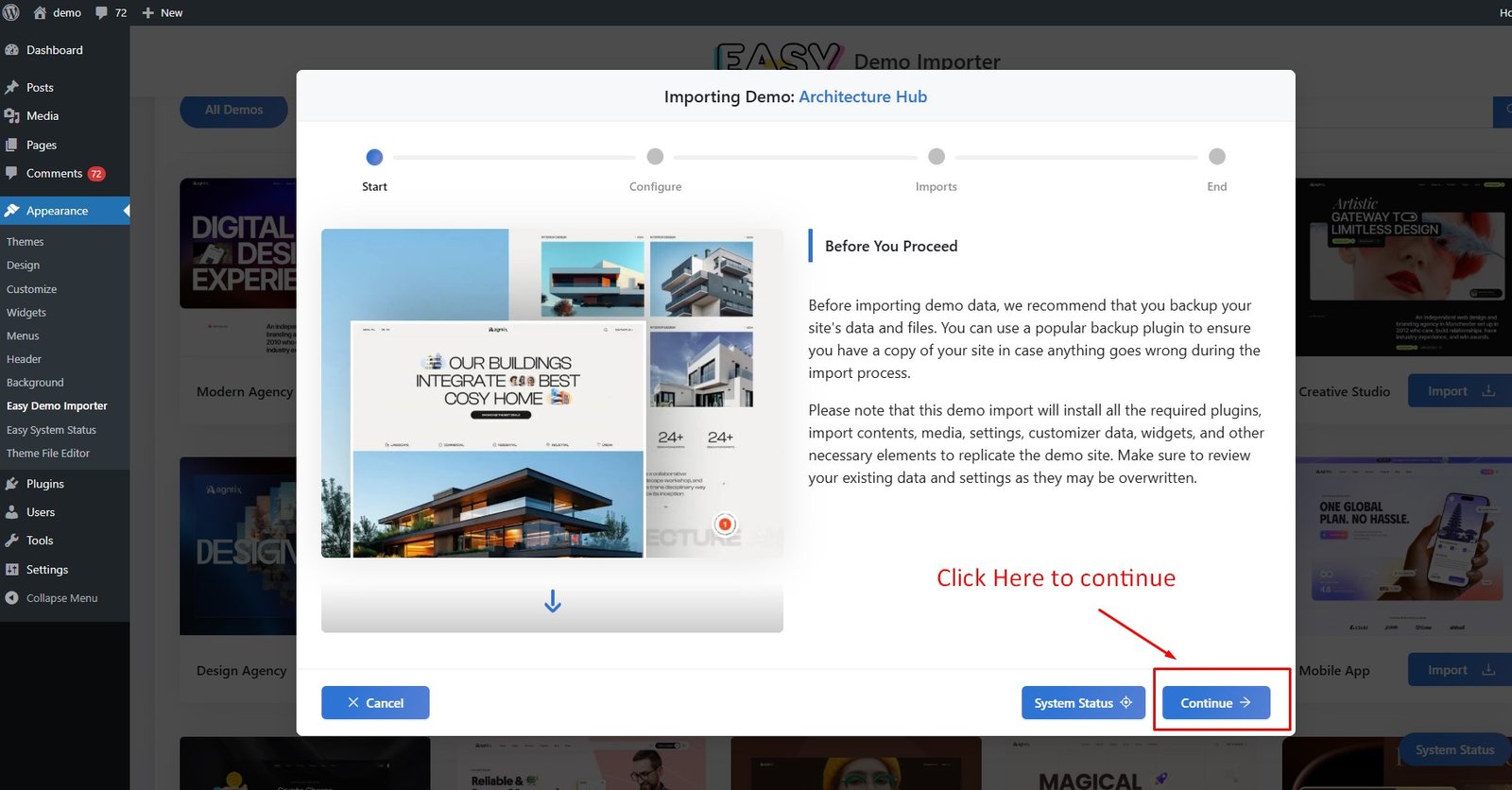Viewport: 1512px width, 790px height.
Task: Click the Pages icon in the sidebar
Action: pos(12,145)
